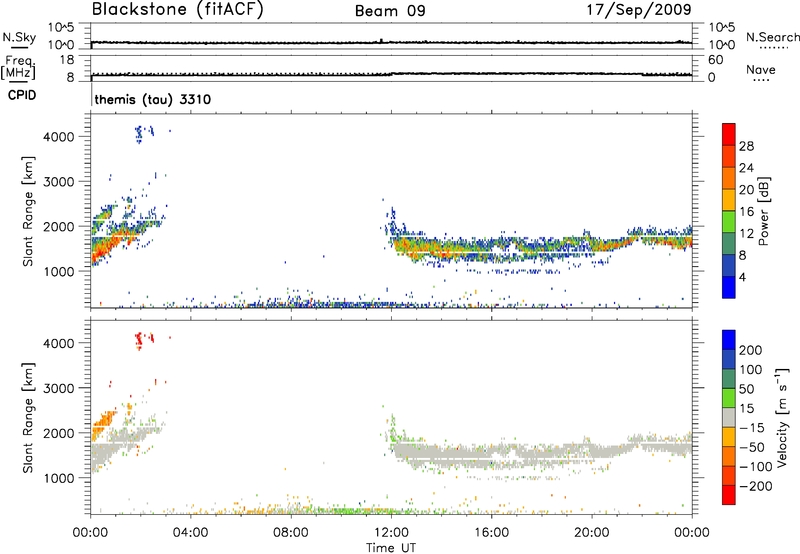Select the Beam 09 header label
Image resolution: width=800 pixels, height=554 pixels.
pyautogui.click(x=390, y=11)
